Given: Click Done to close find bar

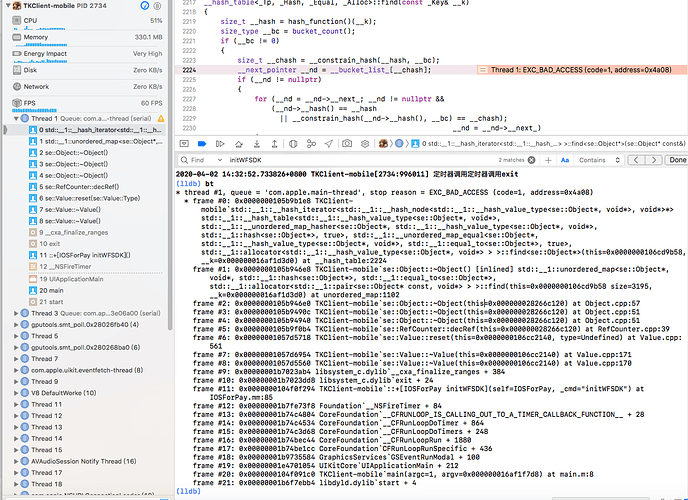Looking at the screenshot, I should tap(677, 160).
